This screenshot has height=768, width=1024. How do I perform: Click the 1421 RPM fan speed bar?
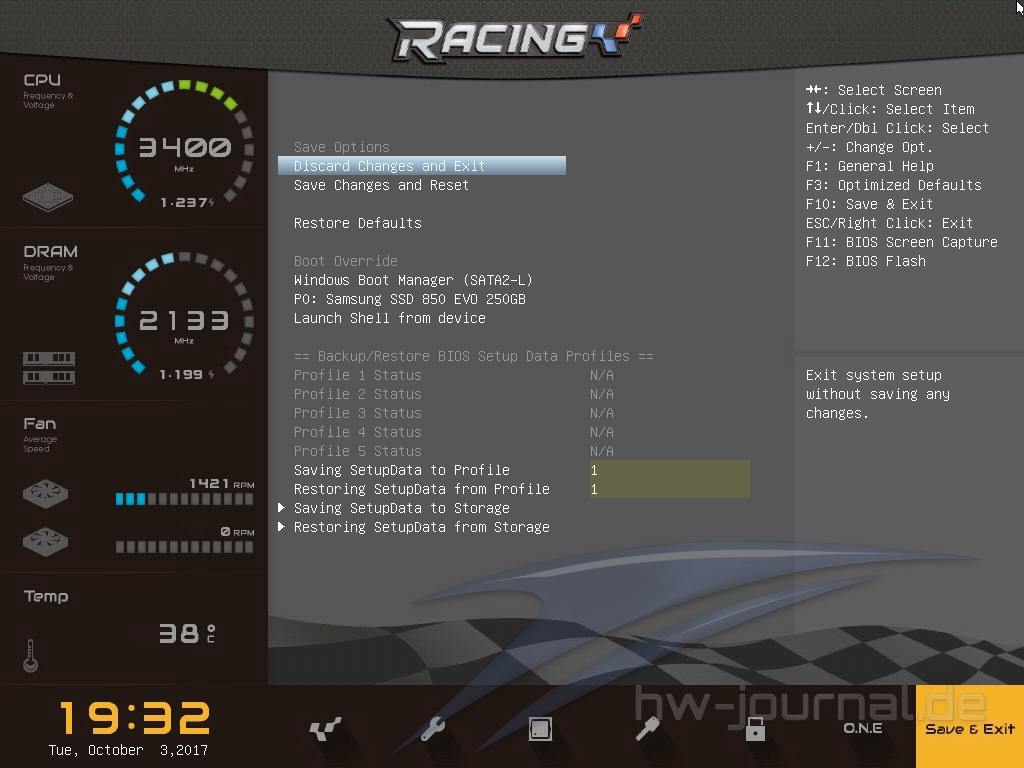[x=184, y=499]
